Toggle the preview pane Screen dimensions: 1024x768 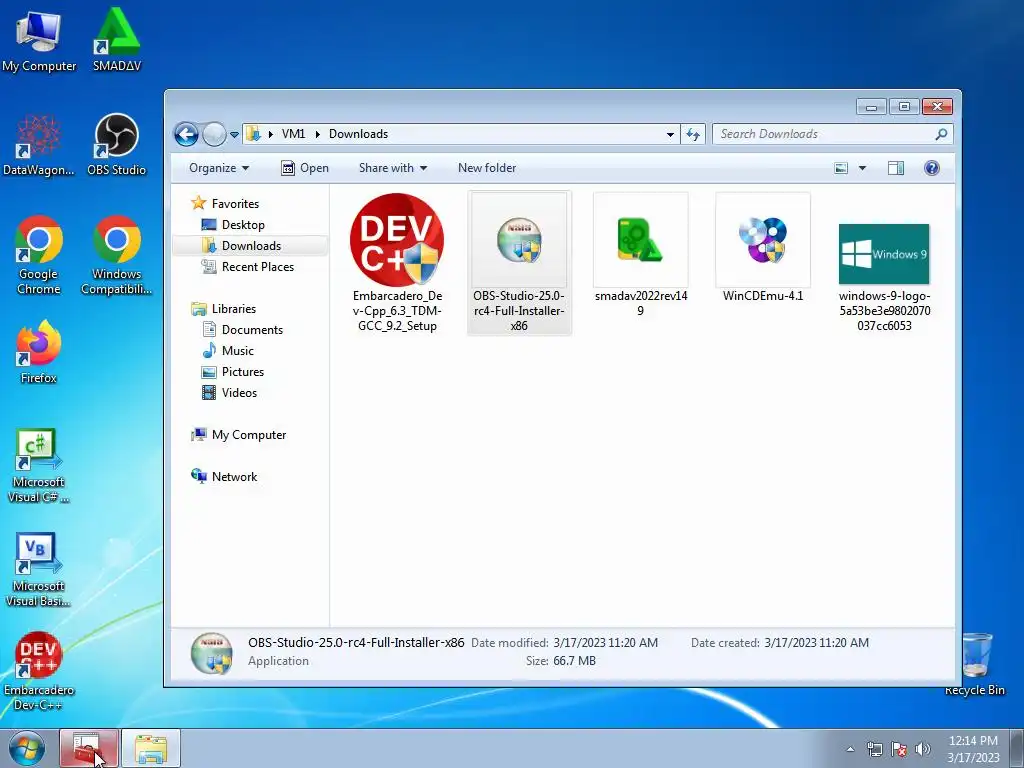[x=896, y=168]
